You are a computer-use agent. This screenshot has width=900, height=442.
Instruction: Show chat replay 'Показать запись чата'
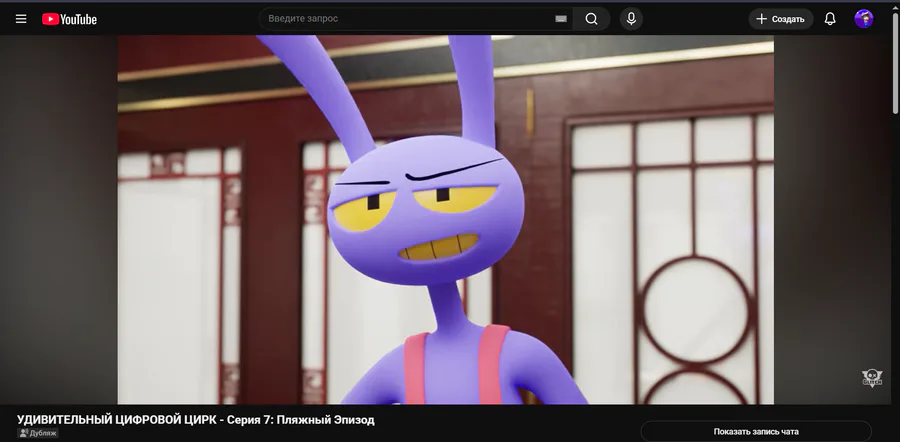pos(756,432)
